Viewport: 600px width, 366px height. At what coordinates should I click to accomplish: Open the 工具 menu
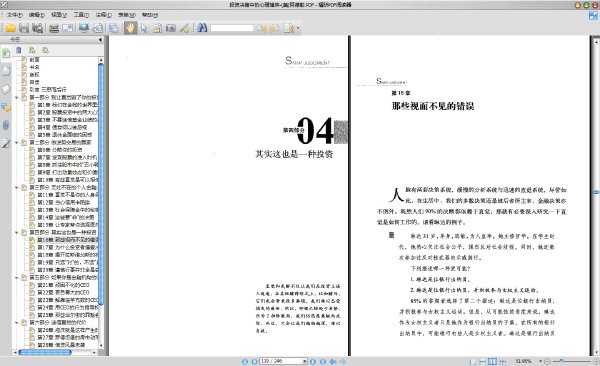pos(81,15)
